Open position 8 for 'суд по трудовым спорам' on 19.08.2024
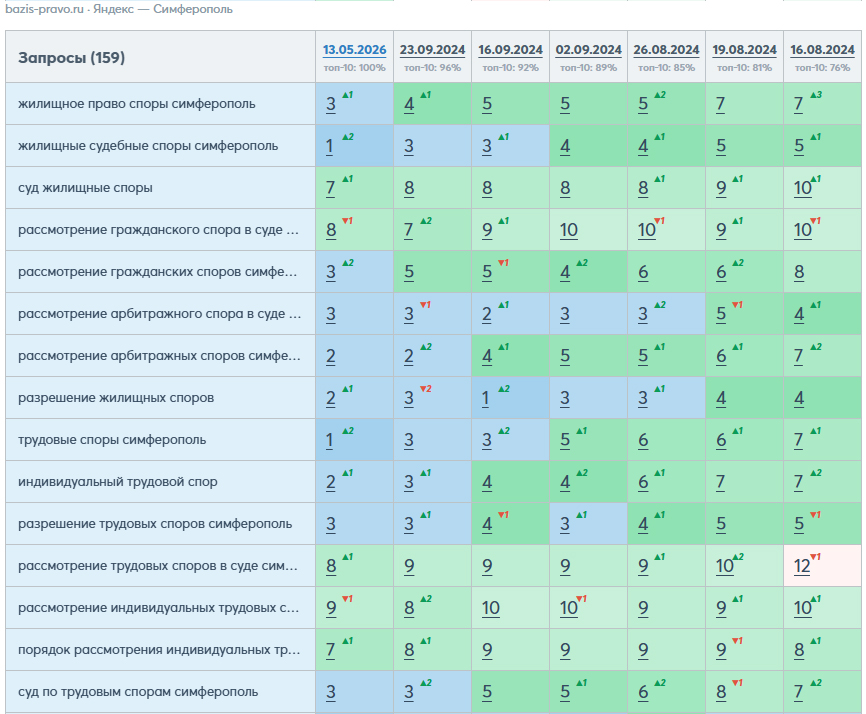Viewport: 866px width, 714px height. pyautogui.click(x=721, y=692)
